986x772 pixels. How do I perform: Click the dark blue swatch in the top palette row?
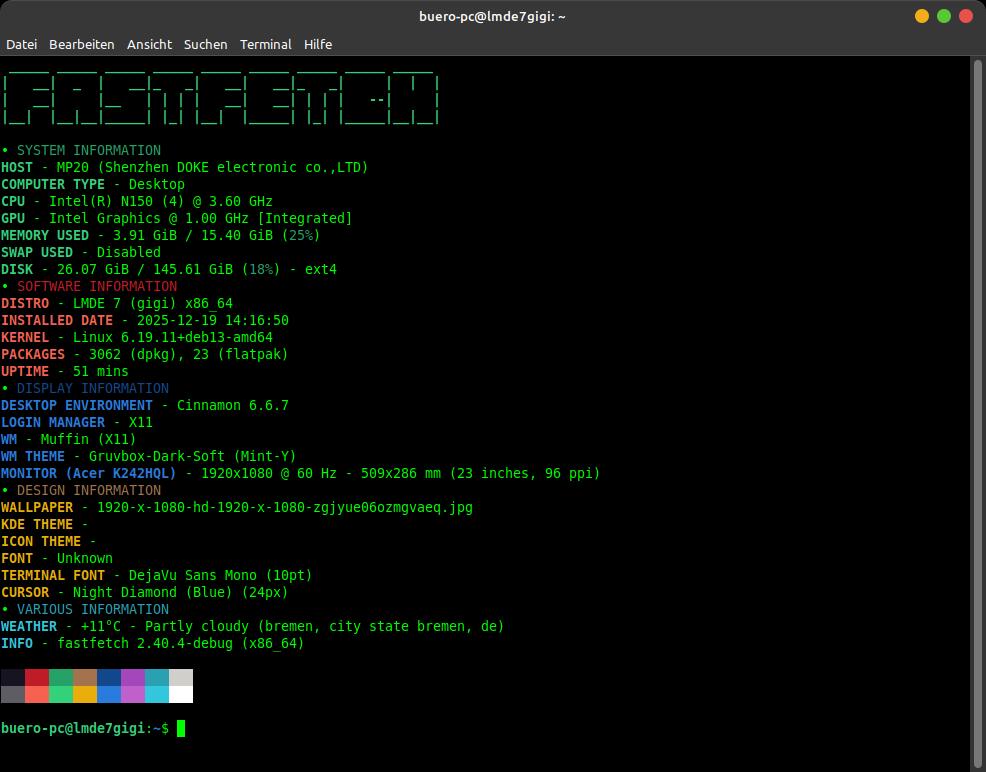point(109,678)
